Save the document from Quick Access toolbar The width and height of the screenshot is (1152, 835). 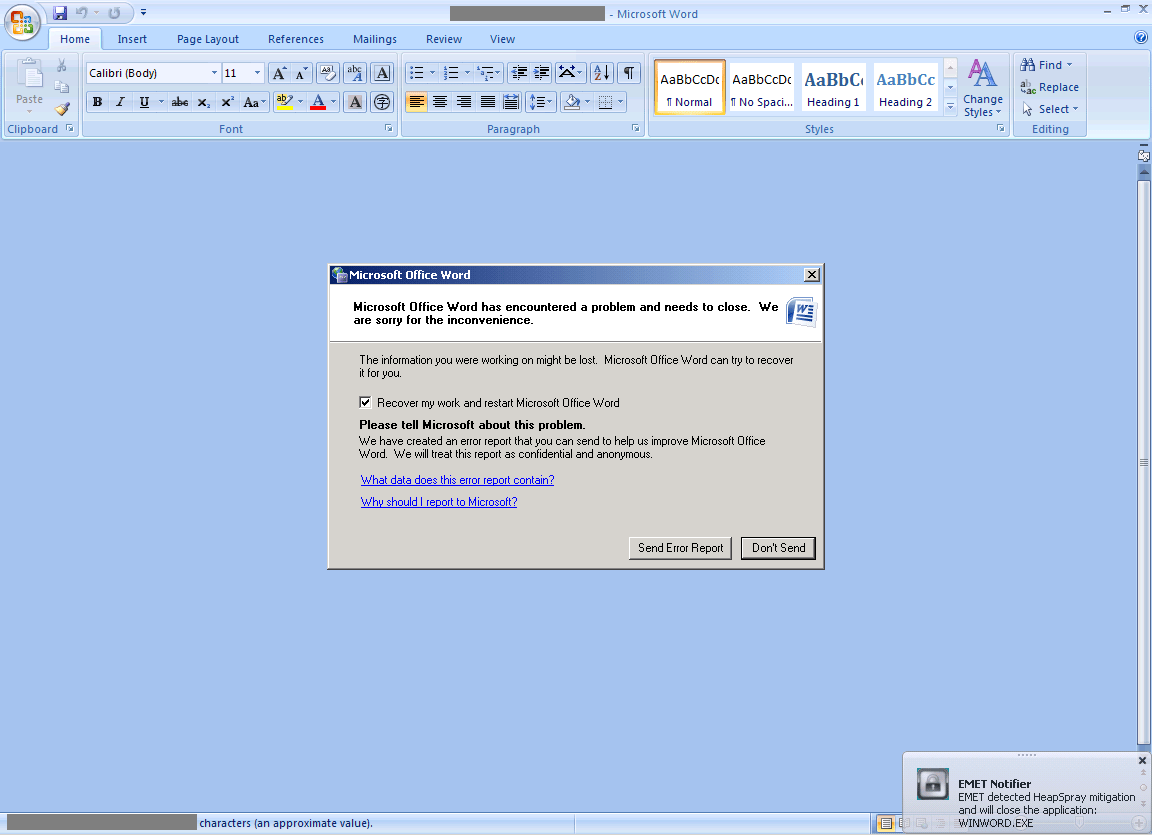60,12
